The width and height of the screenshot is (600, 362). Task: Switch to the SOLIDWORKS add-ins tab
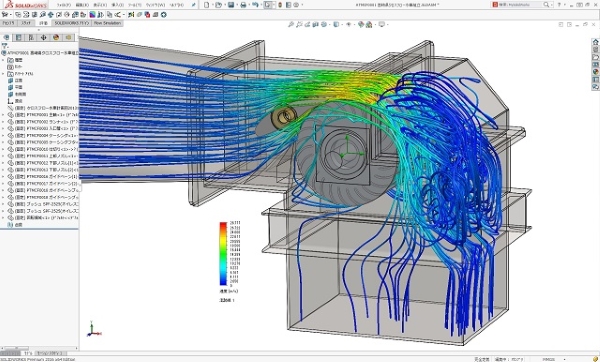[x=72, y=23]
